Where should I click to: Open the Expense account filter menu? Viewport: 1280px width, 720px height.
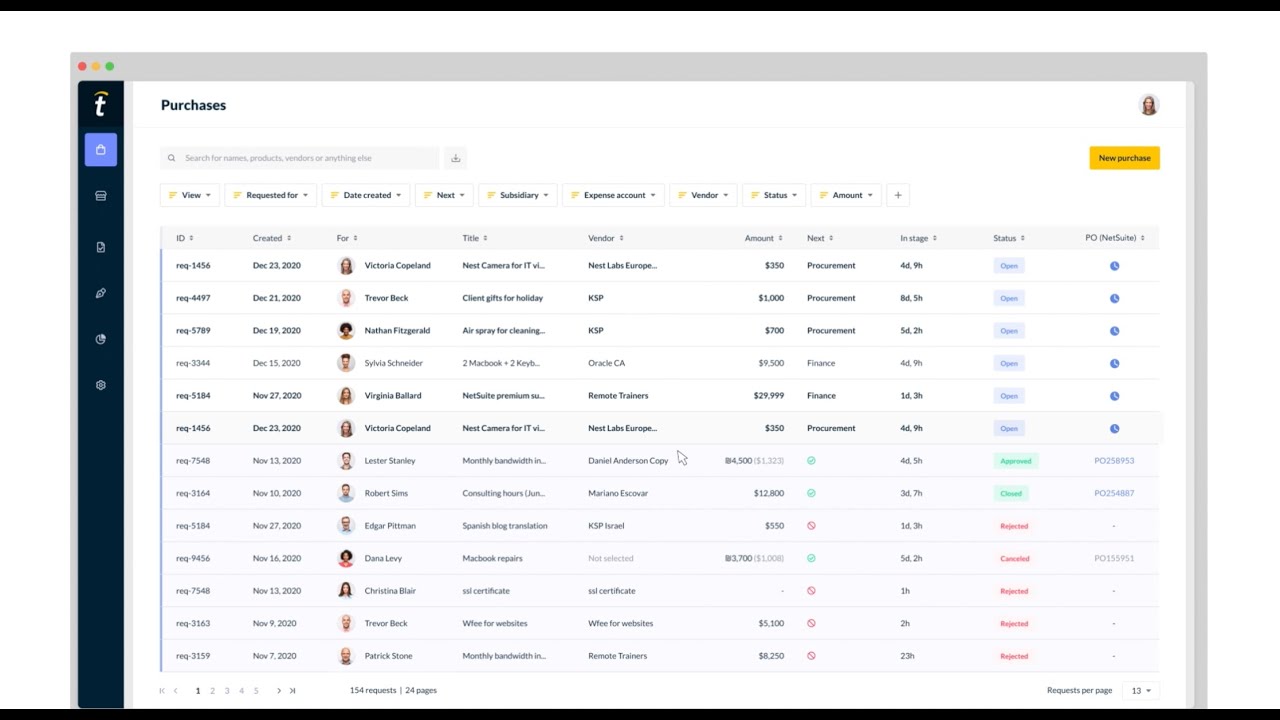pos(613,195)
